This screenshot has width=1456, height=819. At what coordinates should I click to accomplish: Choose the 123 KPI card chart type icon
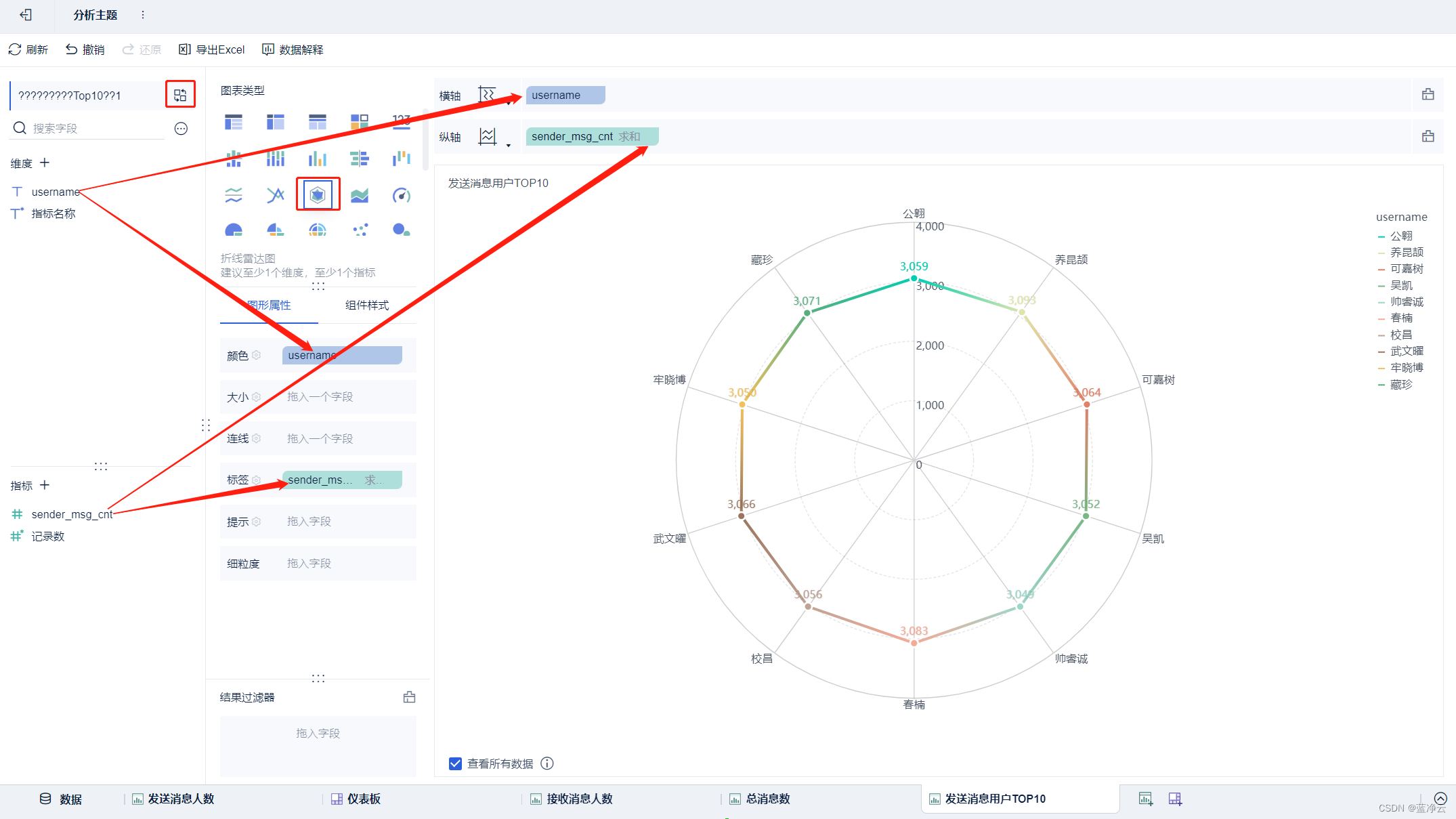402,122
